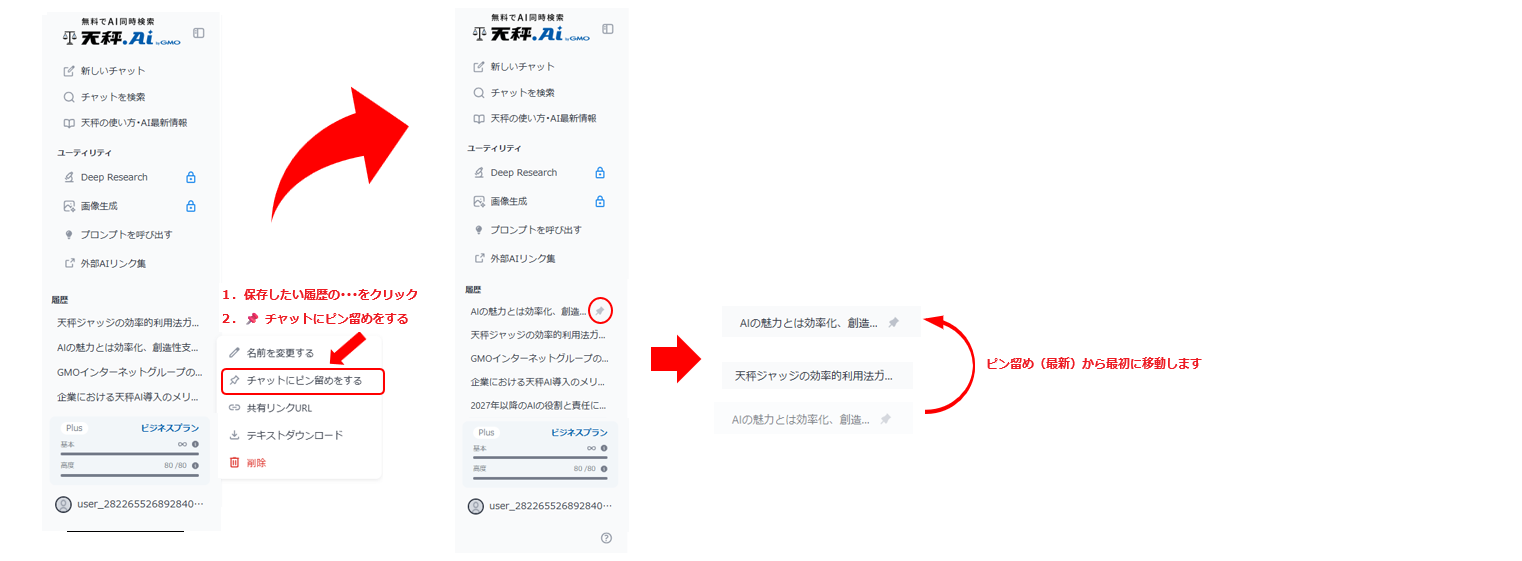Screen dimensions: 1522x561
Task: Click the Plus badge in right sidebar
Action: pyautogui.click(x=486, y=433)
